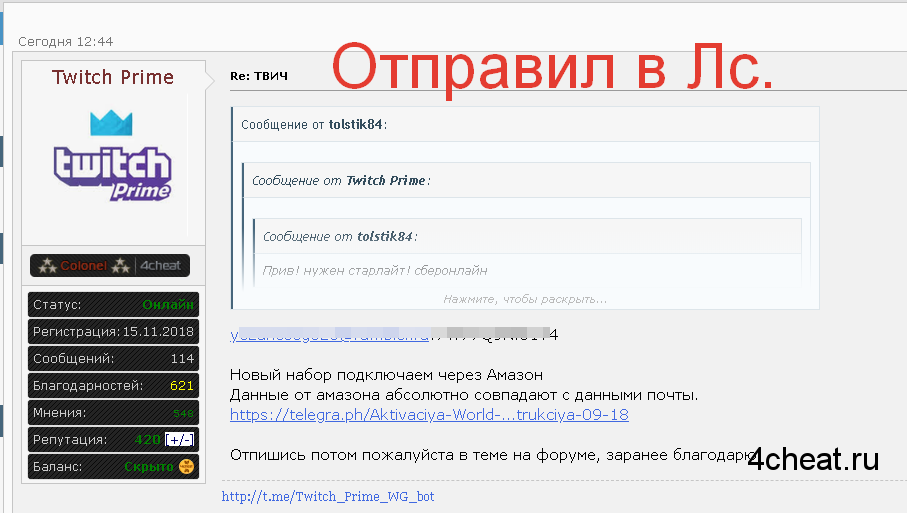Click the post title 'Re: ТВИЧ'
Viewport: 907px width, 513px height.
click(259, 76)
